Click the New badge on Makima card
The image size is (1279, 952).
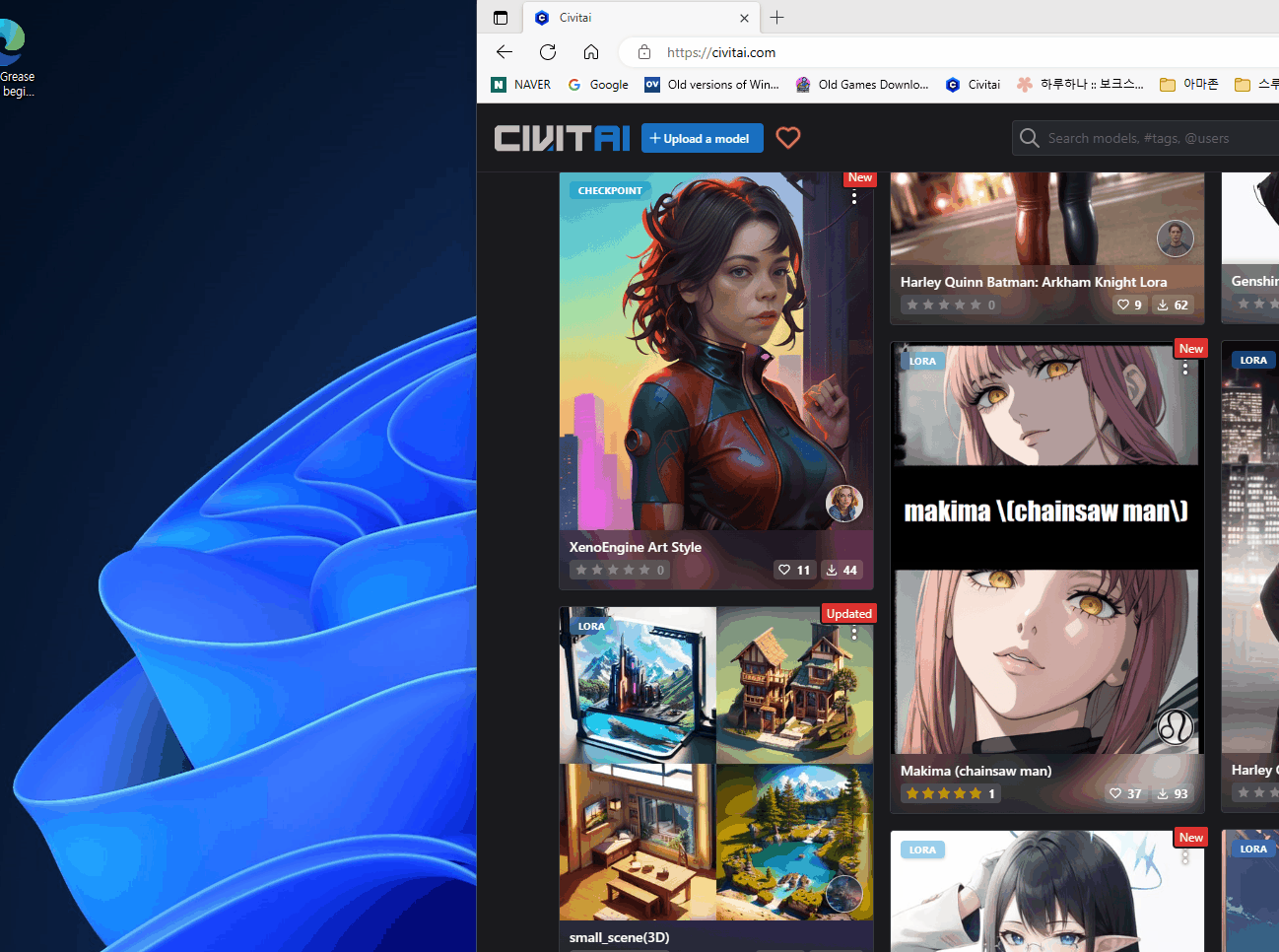[x=1191, y=349]
